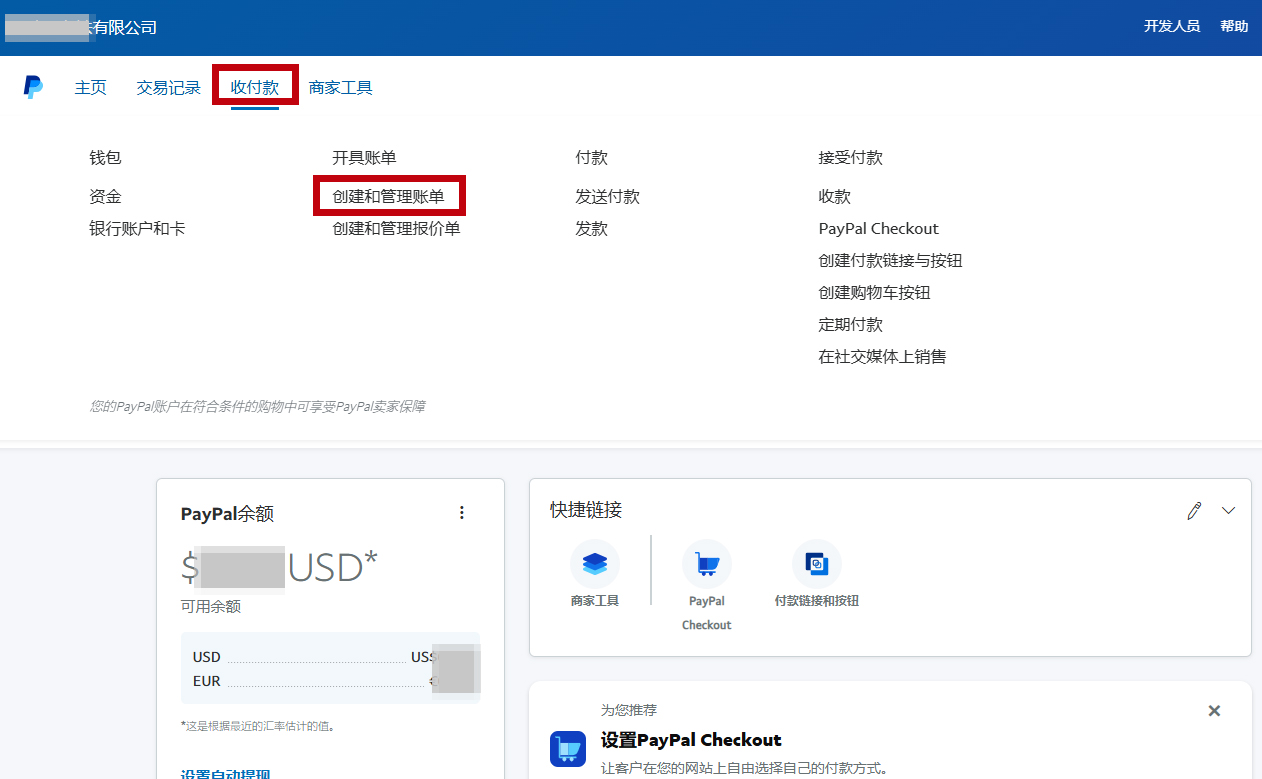Open 银行账户和卡 under 钱包
Viewport: 1262px width, 779px height.
pos(137,229)
